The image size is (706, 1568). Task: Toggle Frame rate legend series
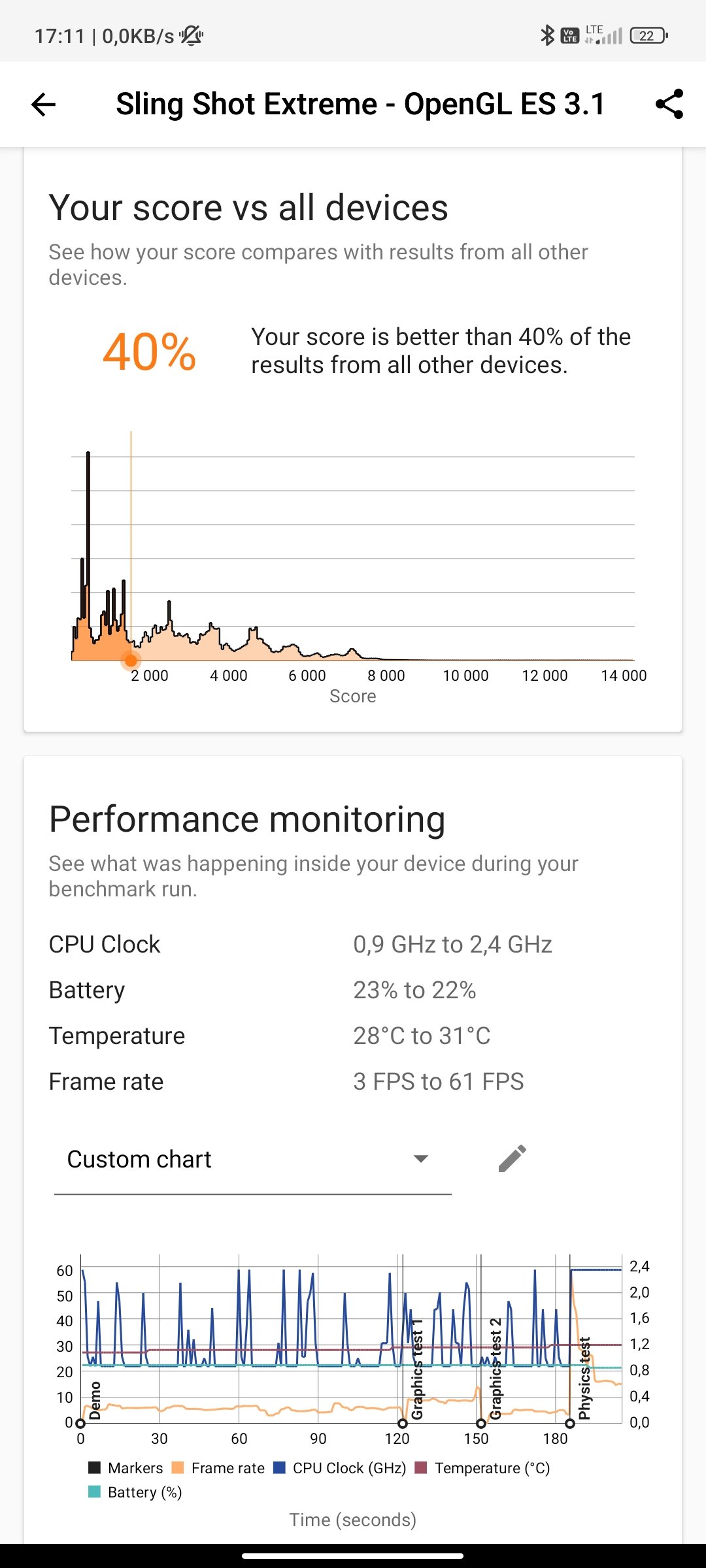[218, 1468]
